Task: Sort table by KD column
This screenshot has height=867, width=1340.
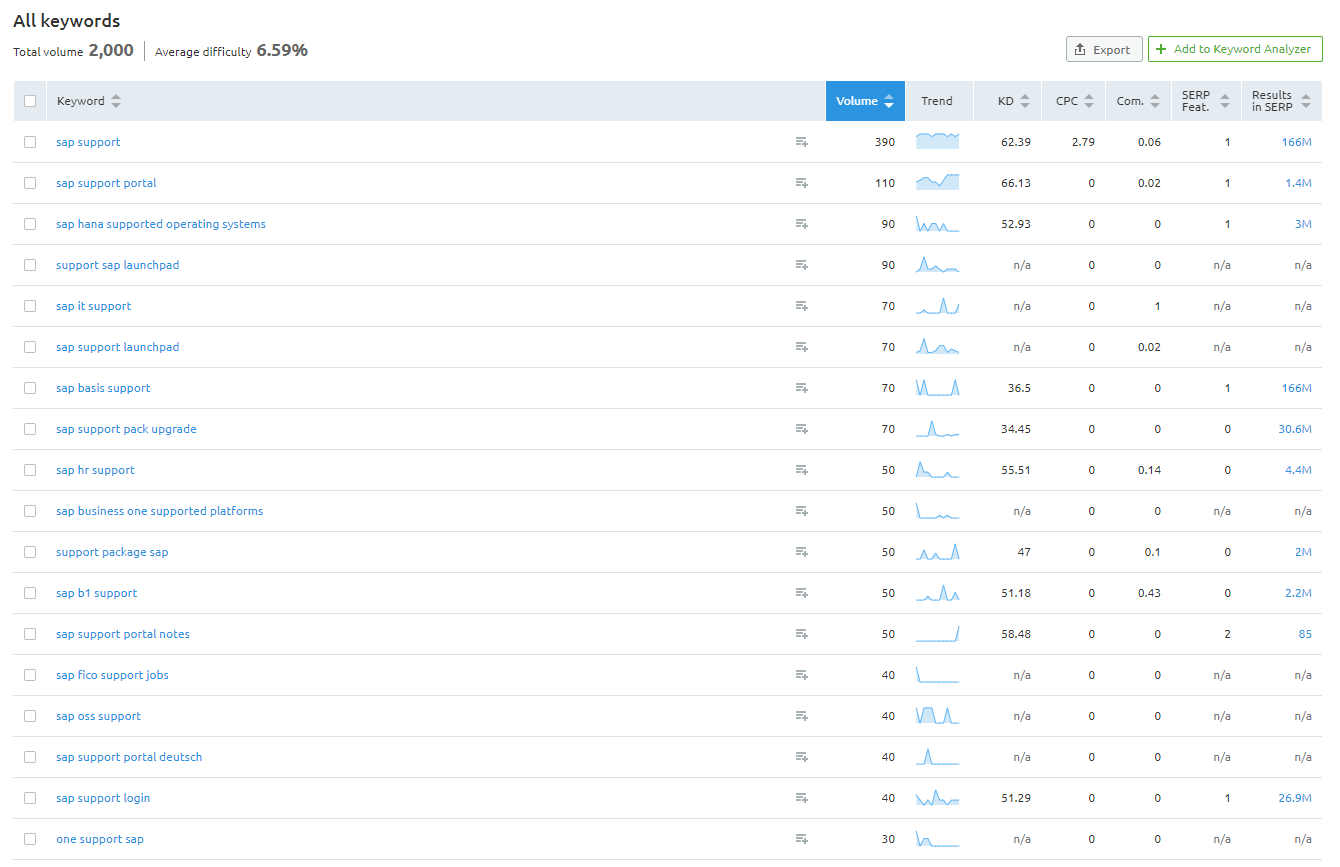Action: click(1014, 101)
